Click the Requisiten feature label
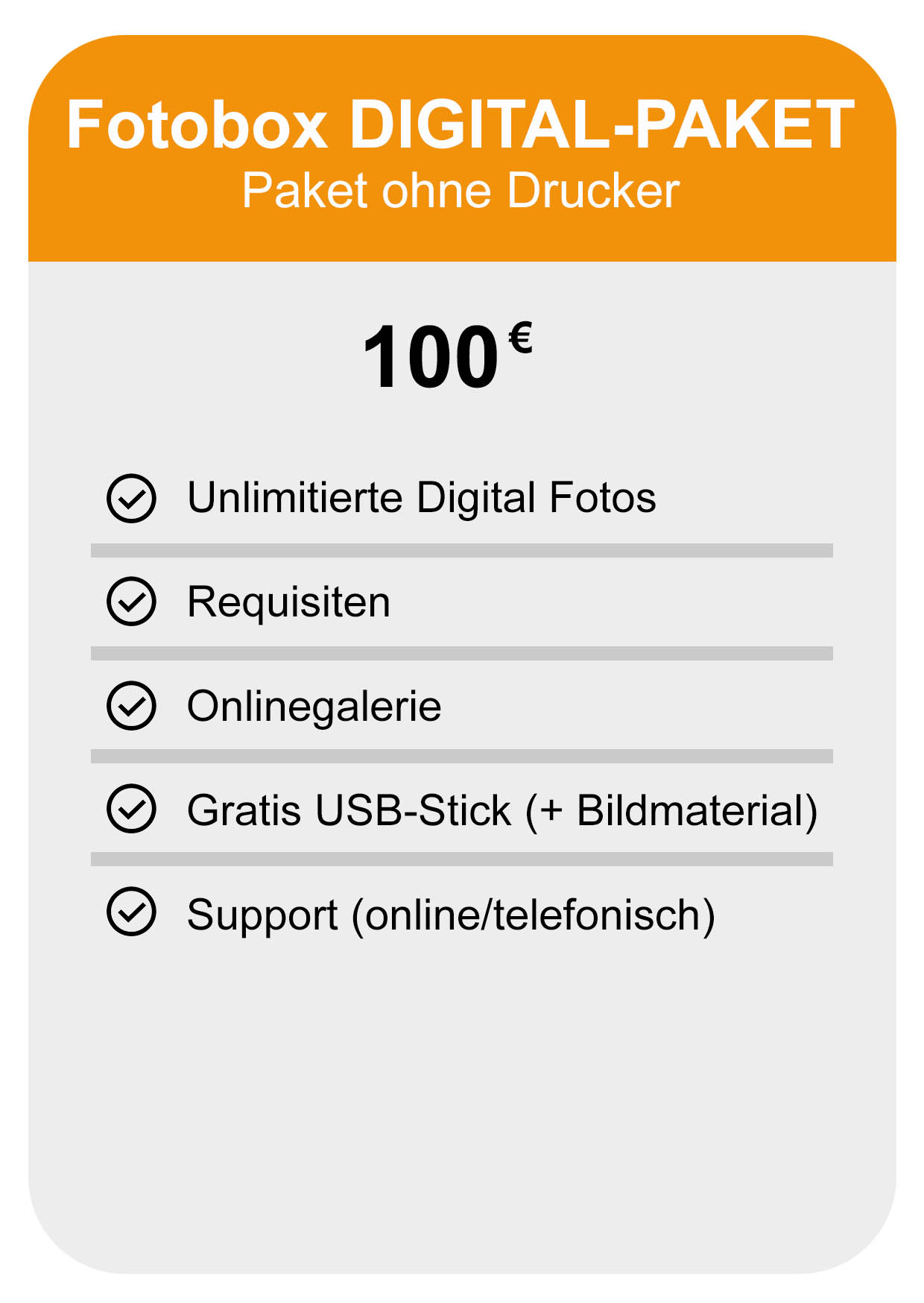This screenshot has height=1303, width=924. (x=289, y=603)
